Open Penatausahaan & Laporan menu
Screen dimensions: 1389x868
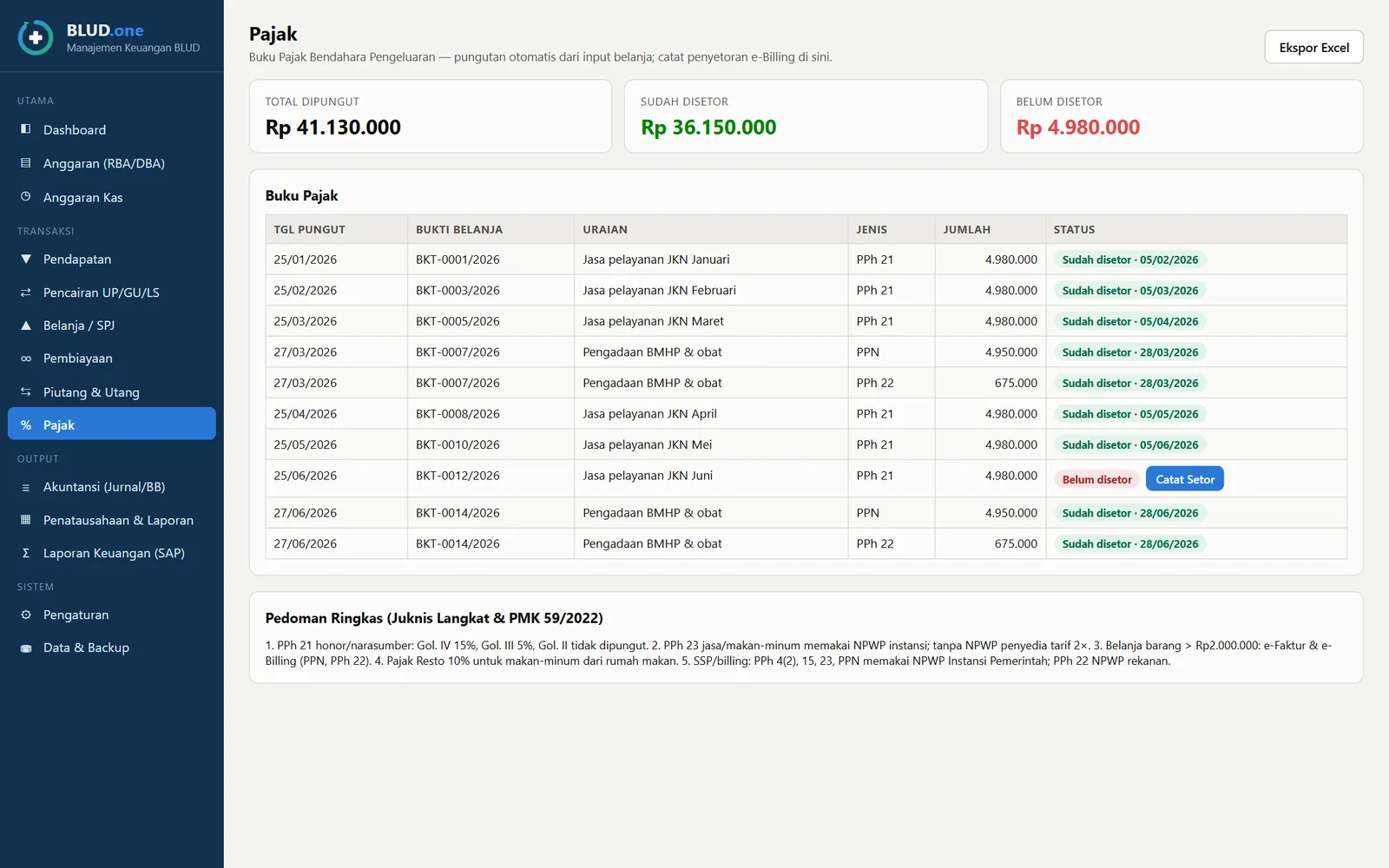click(112, 520)
